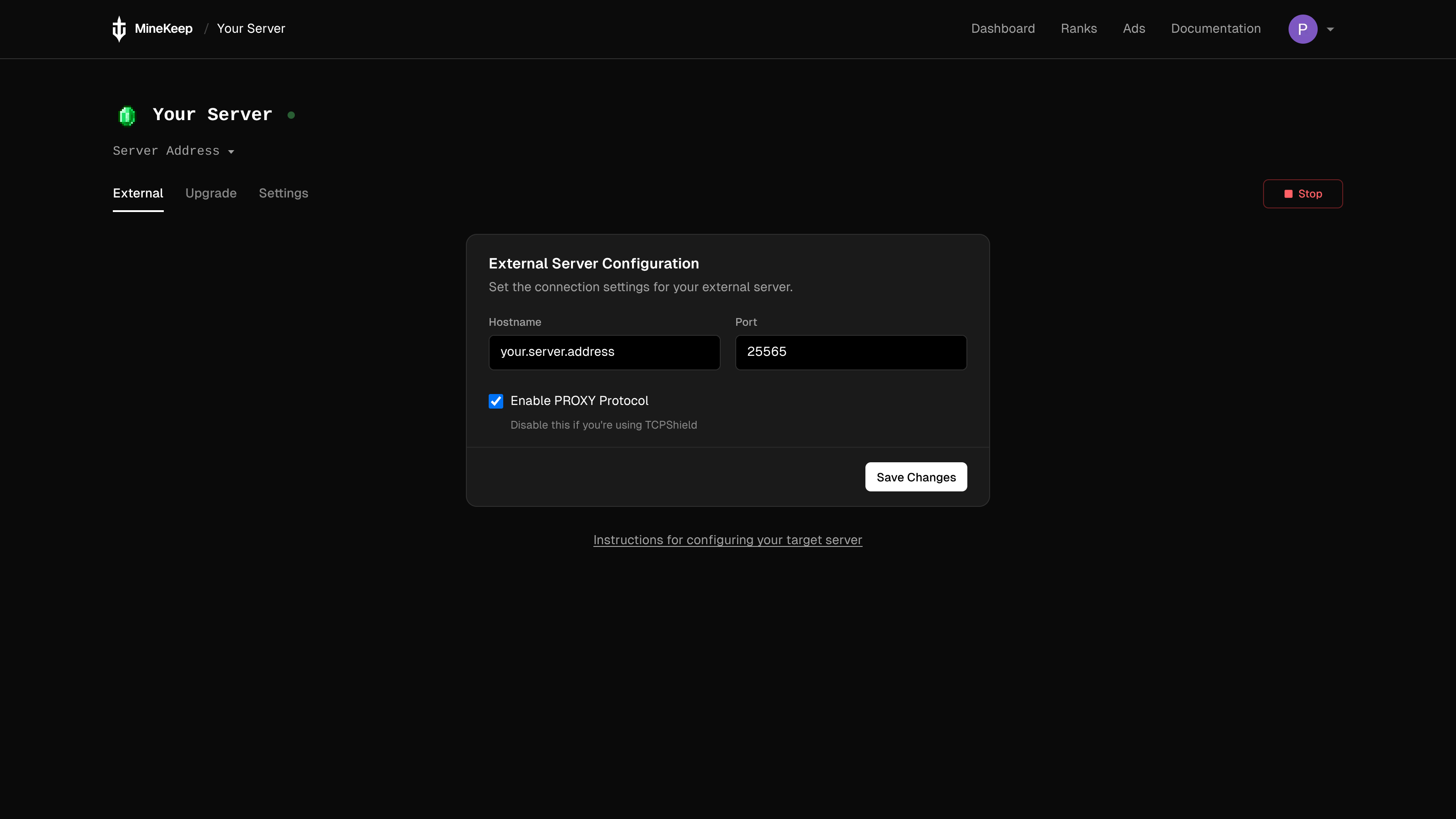Click the green online status dot
The width and height of the screenshot is (1456, 819).
click(x=291, y=115)
